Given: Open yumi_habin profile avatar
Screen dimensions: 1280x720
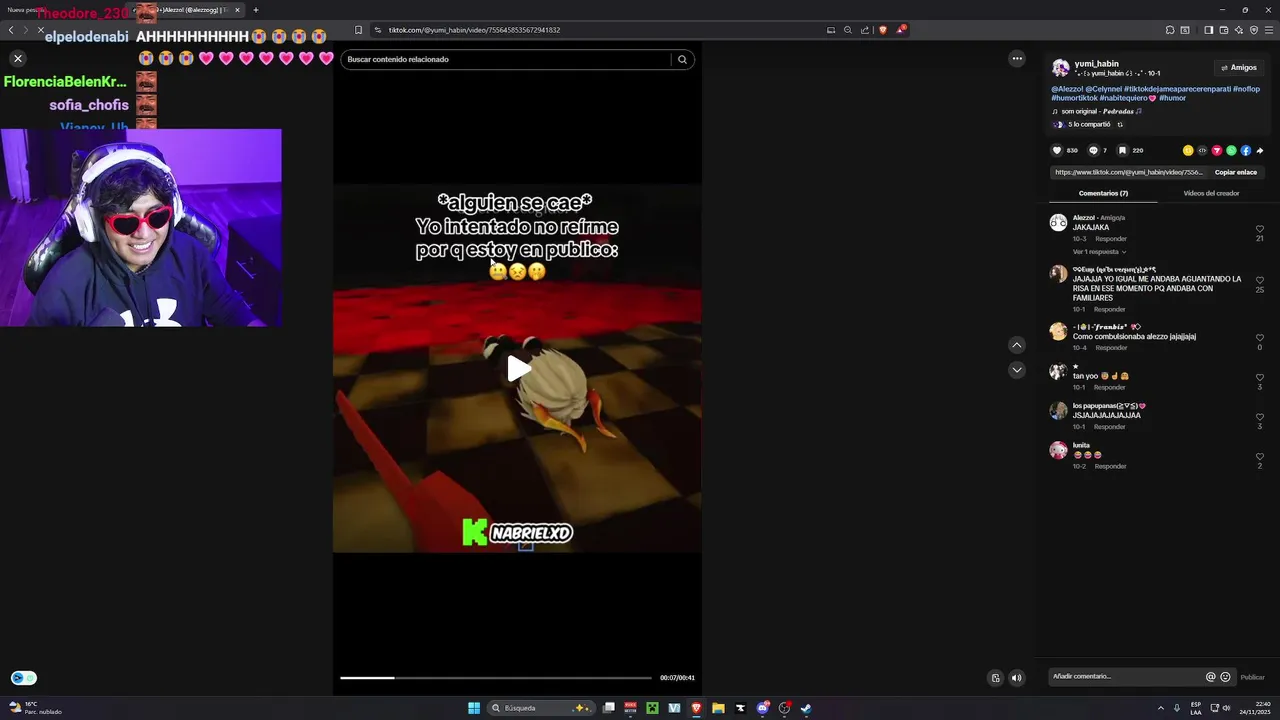Looking at the screenshot, I should [1060, 68].
